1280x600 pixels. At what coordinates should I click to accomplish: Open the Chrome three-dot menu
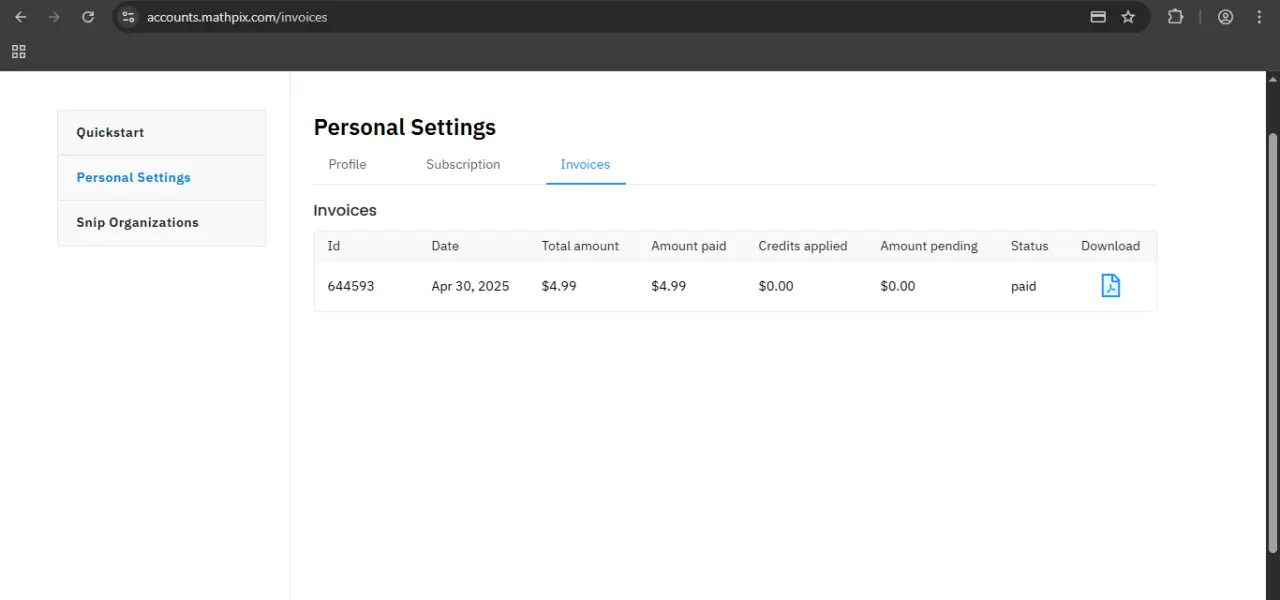[x=1259, y=17]
